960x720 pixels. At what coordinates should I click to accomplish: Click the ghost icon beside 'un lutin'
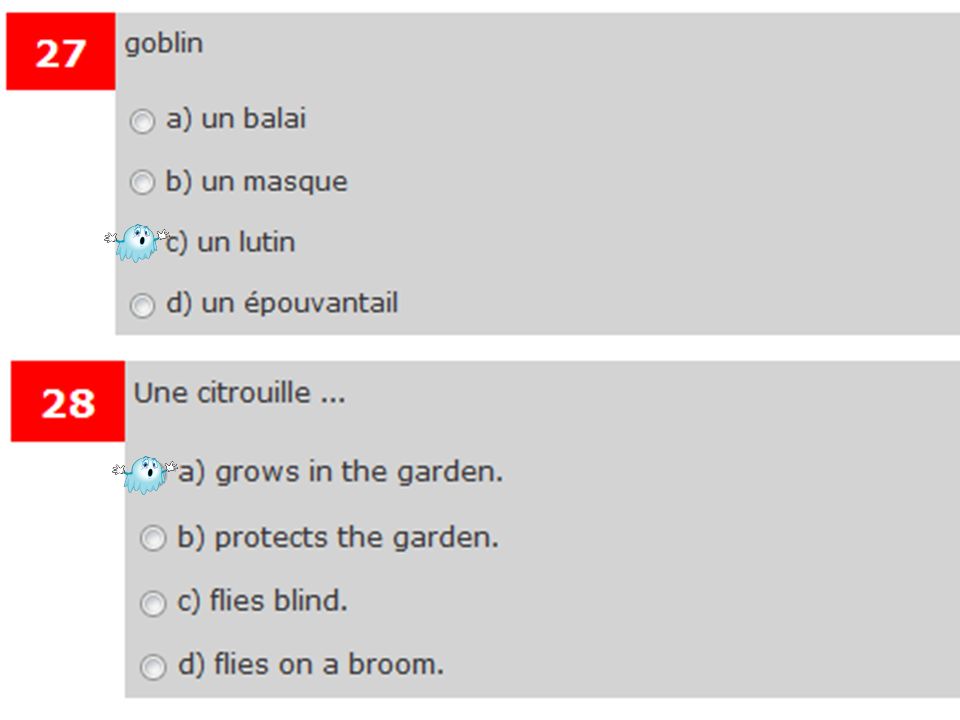pyautogui.click(x=137, y=243)
